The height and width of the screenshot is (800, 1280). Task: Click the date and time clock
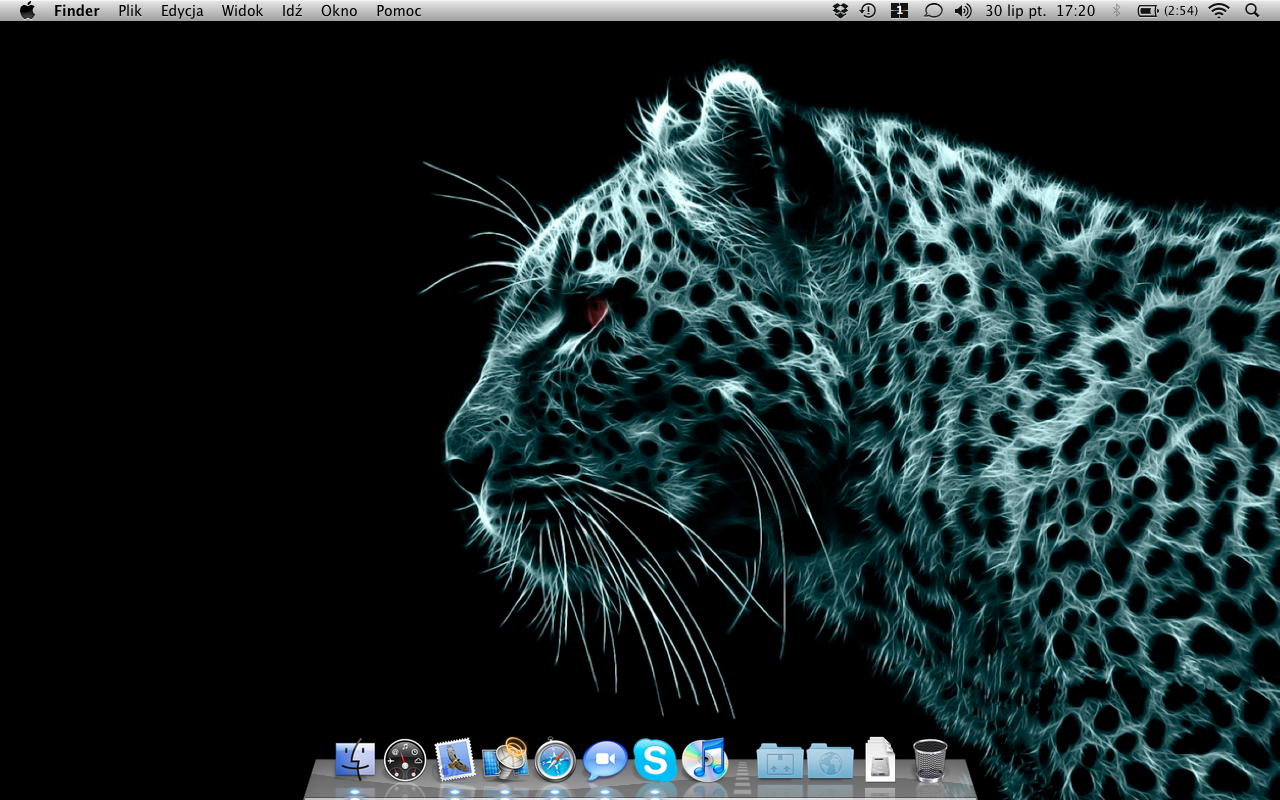(1039, 11)
